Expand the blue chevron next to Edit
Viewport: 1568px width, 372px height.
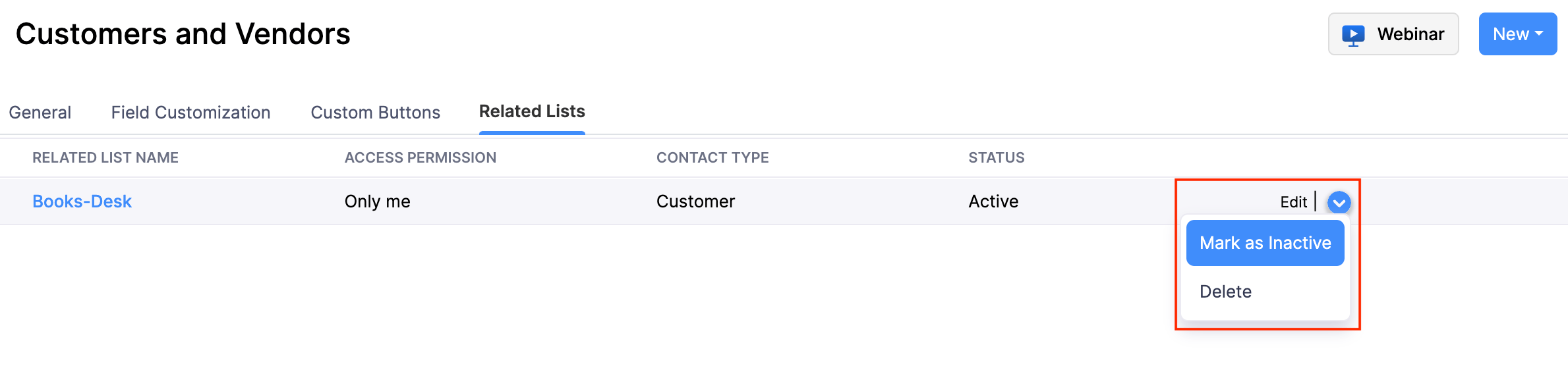1339,202
